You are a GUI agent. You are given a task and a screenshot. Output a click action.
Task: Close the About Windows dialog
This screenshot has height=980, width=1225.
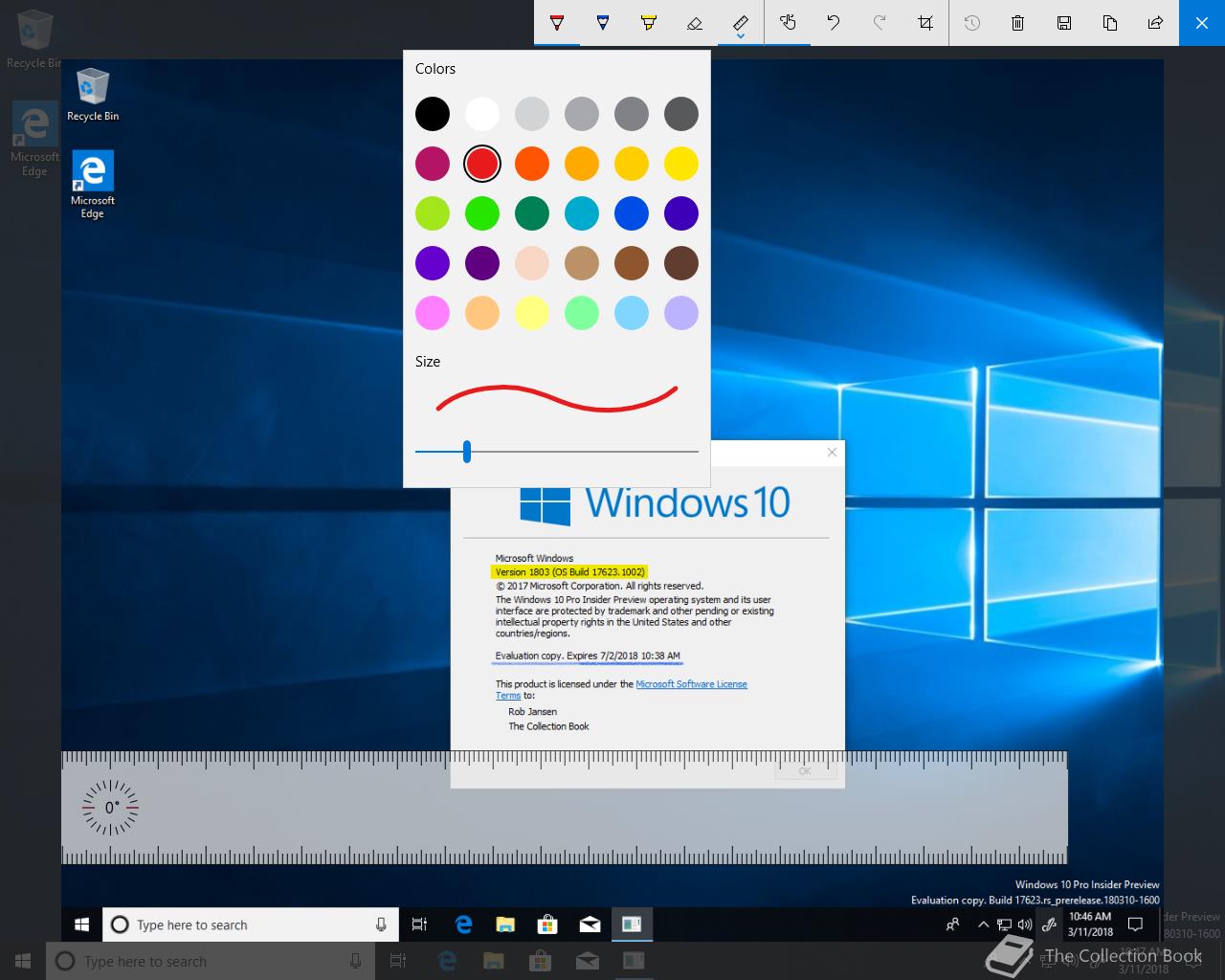(832, 453)
